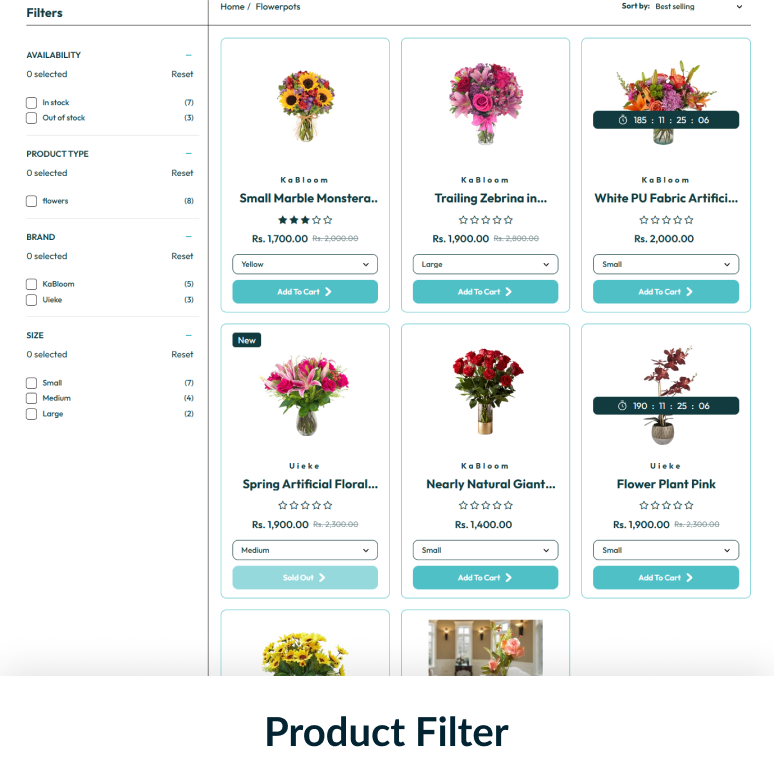Open the Yellow variant dropdown
Image resolution: width=774 pixels, height=784 pixels.
305,264
